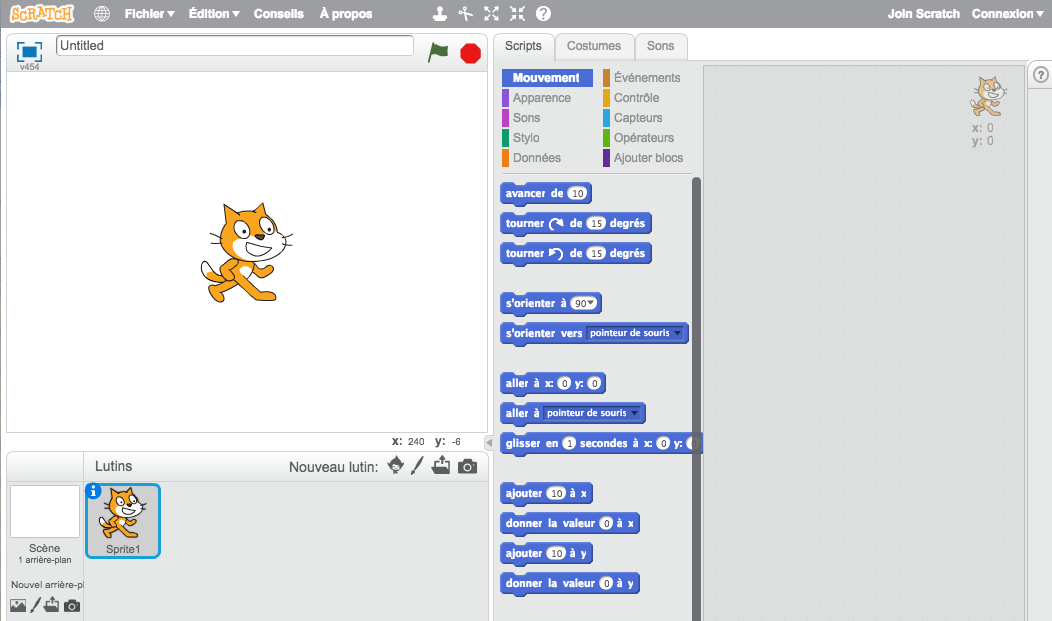Click the Block help question mark tool
Screen dimensions: 1052x621
coord(543,13)
